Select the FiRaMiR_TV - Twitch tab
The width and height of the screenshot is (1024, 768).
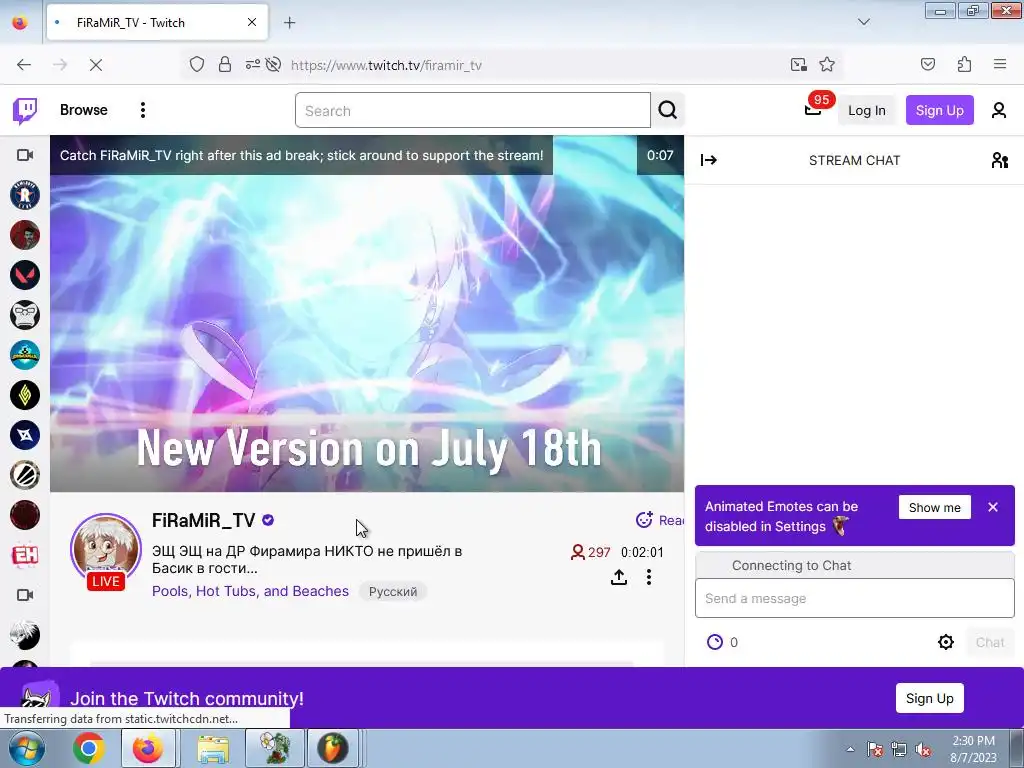click(x=157, y=22)
